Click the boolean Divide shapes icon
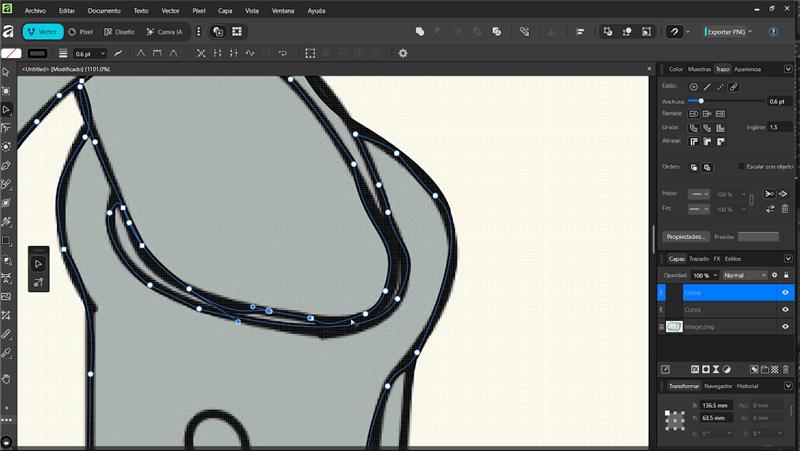 (496, 32)
